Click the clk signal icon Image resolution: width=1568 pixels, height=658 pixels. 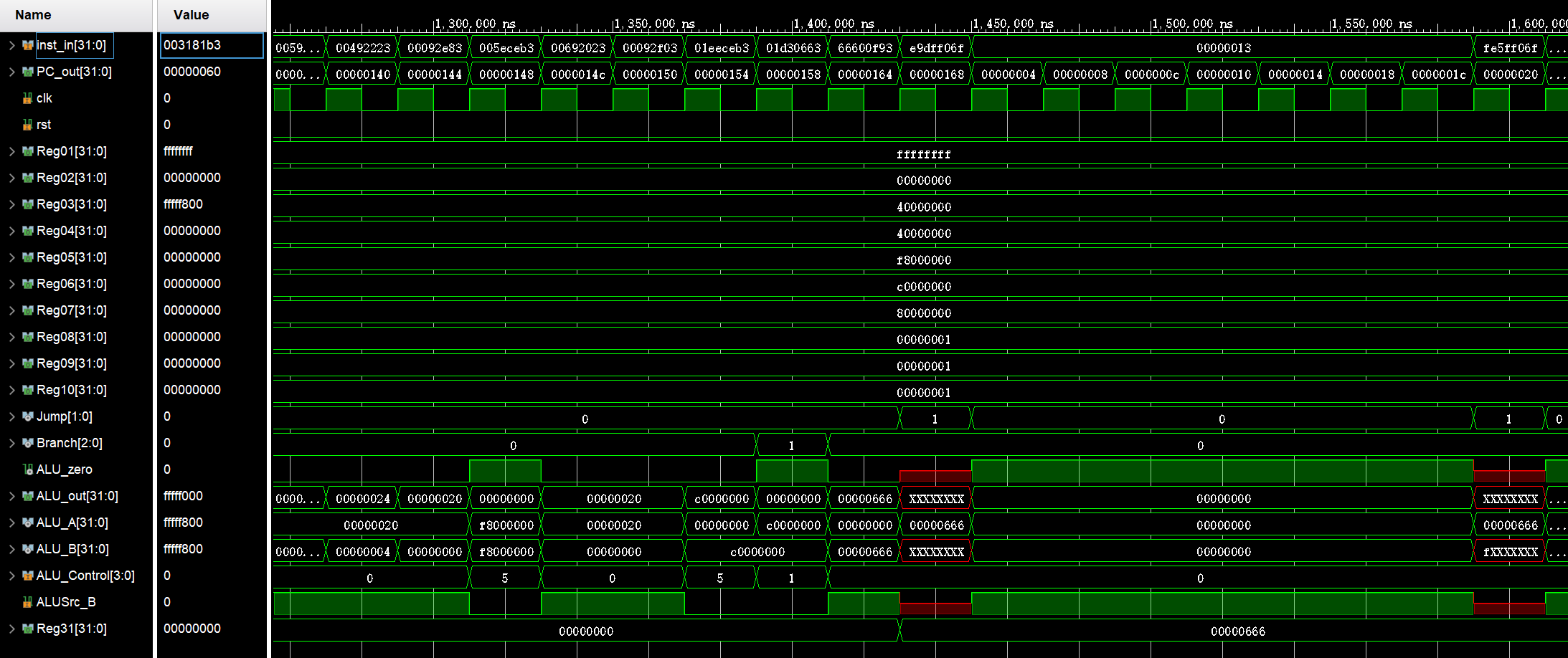click(x=27, y=98)
